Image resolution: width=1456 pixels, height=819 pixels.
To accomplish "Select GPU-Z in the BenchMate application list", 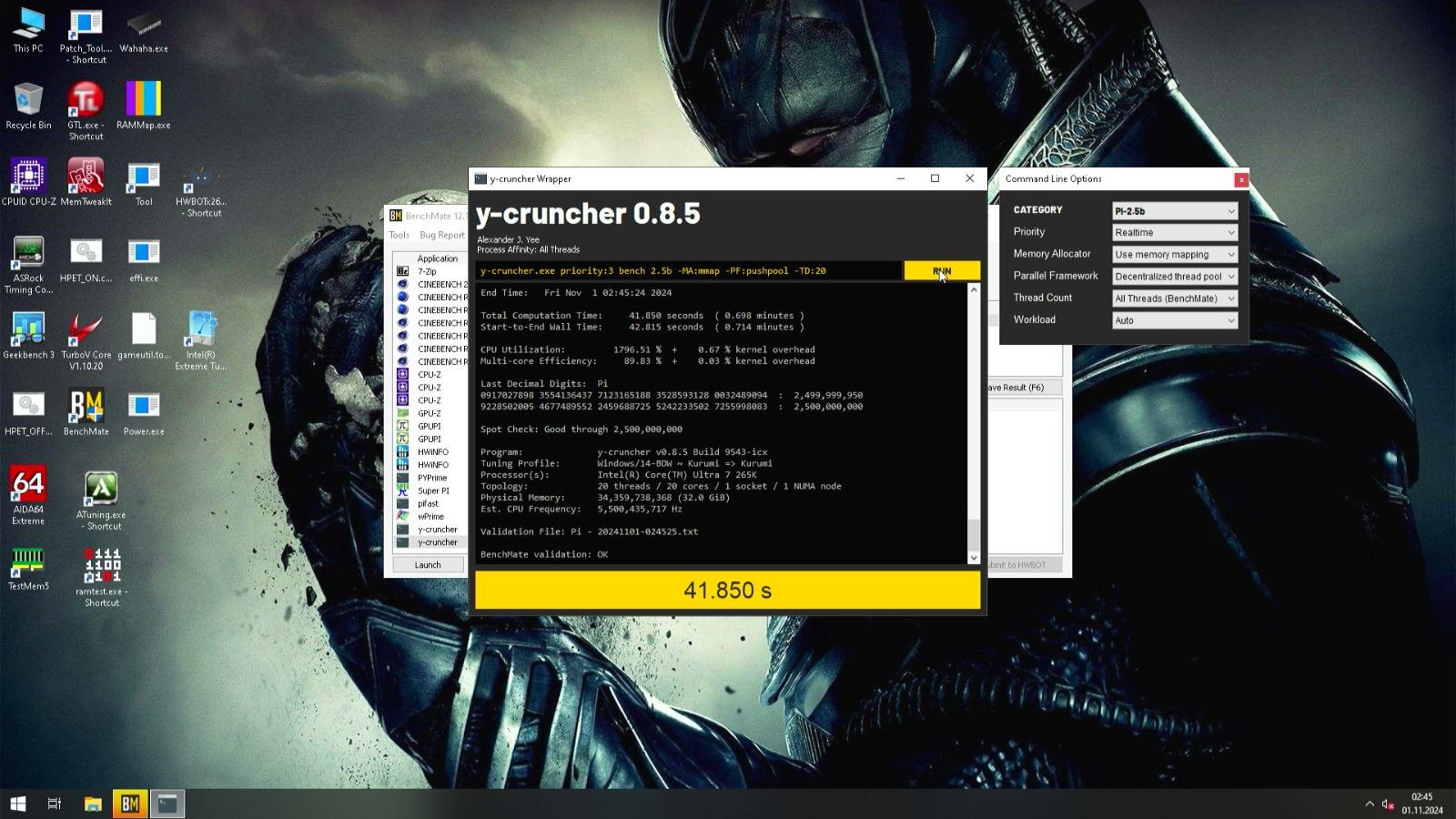I will point(430,413).
